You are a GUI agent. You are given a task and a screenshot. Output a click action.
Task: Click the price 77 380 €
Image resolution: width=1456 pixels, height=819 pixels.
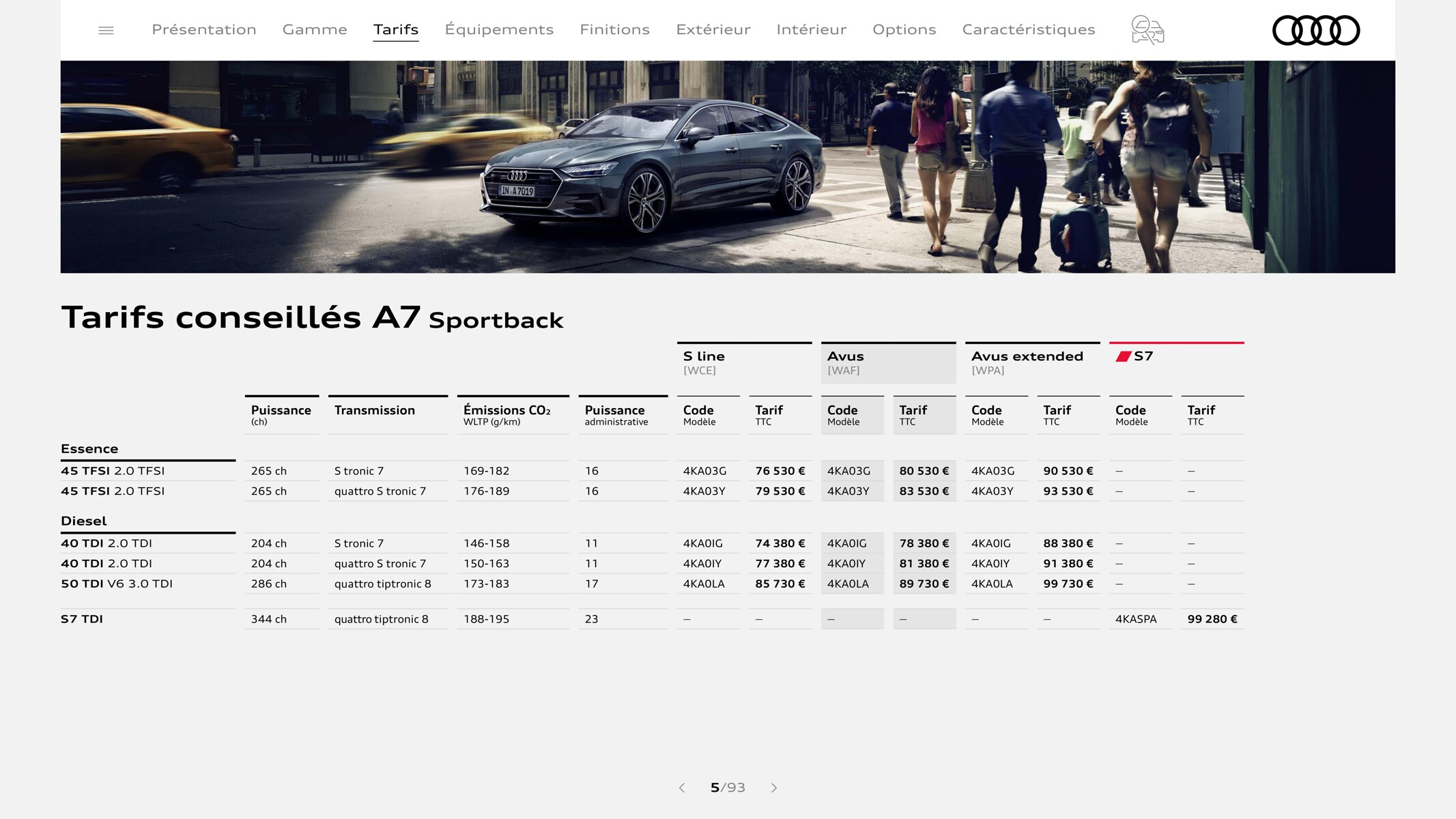coord(780,564)
